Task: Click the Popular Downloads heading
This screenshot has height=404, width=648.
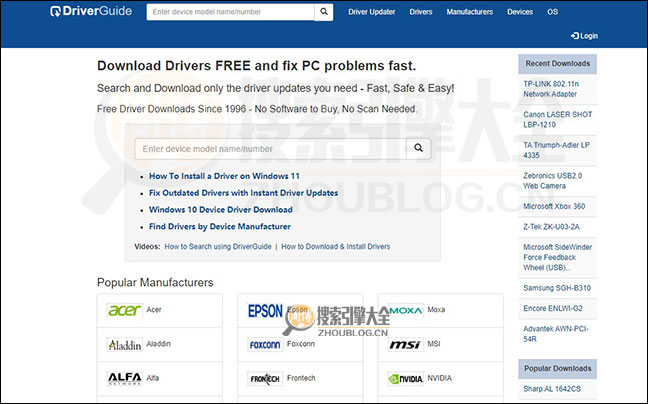Action: click(557, 368)
